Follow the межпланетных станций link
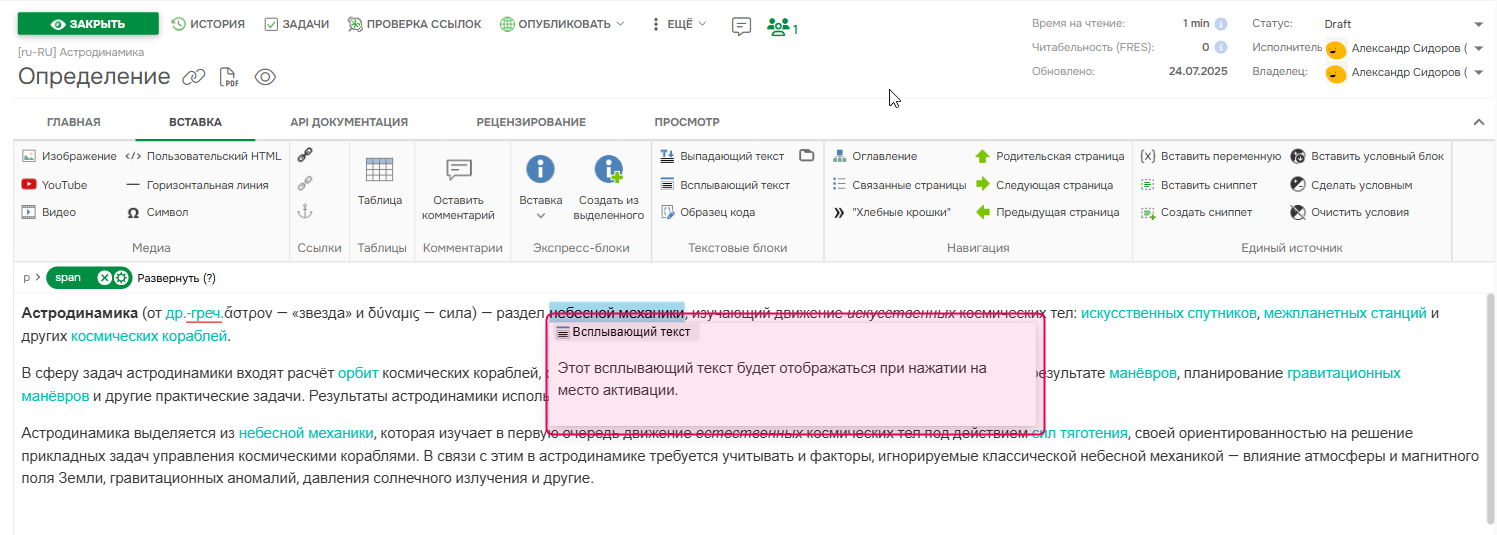The height and width of the screenshot is (535, 1497). point(1345,313)
